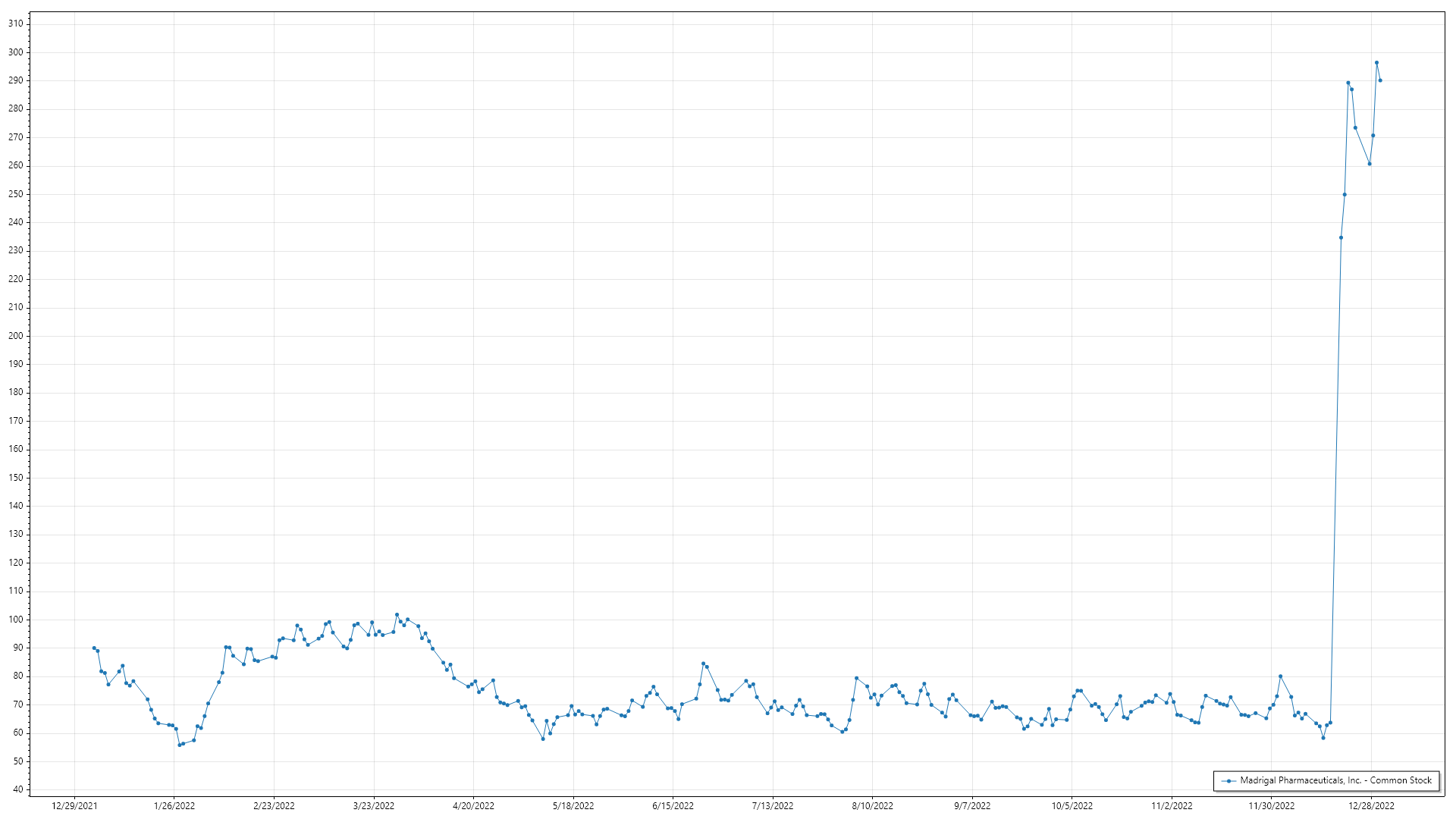Click the June peak point near 84
Screen dimensions: 1456x819
[703, 664]
